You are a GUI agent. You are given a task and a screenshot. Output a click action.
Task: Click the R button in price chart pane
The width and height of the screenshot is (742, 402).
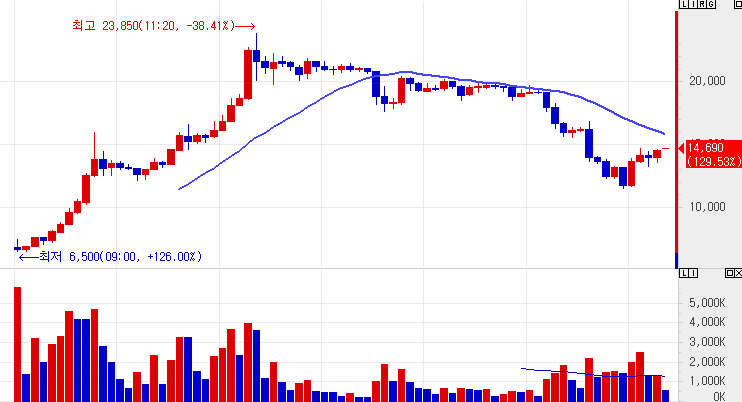[x=702, y=4]
